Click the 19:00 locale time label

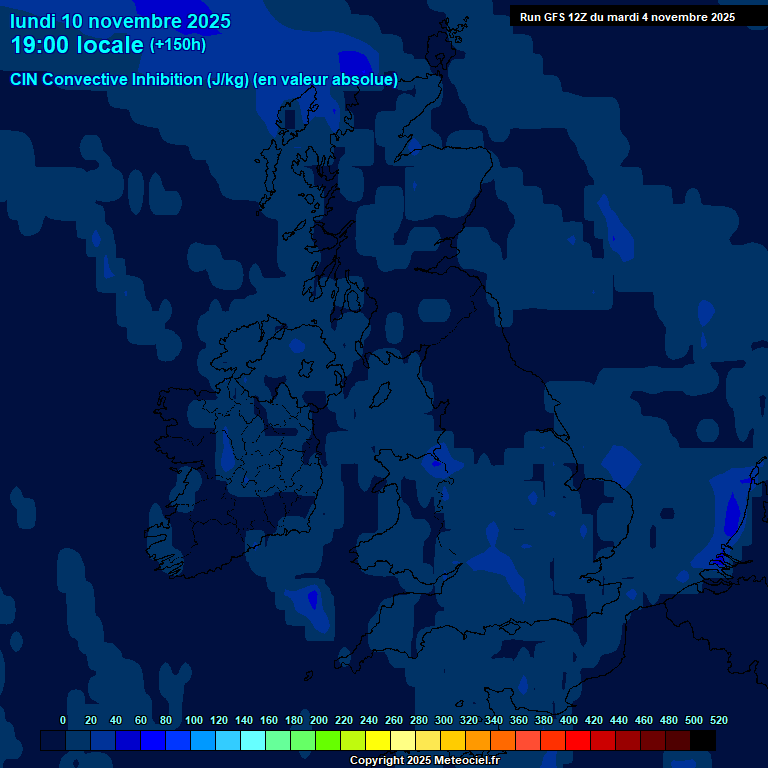pos(78,45)
